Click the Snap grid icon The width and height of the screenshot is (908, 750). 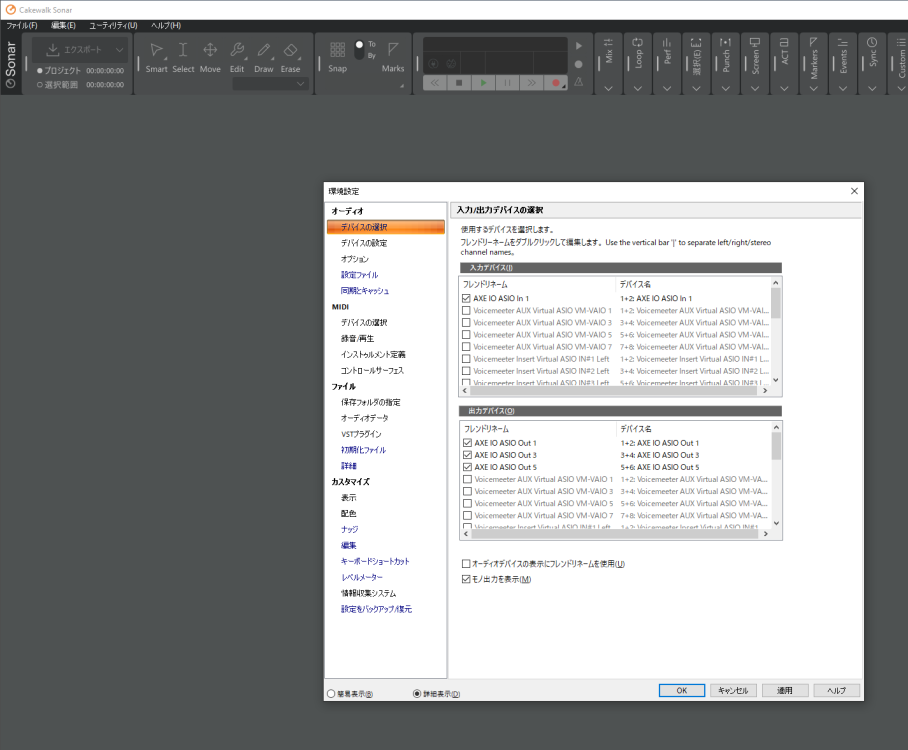point(338,50)
